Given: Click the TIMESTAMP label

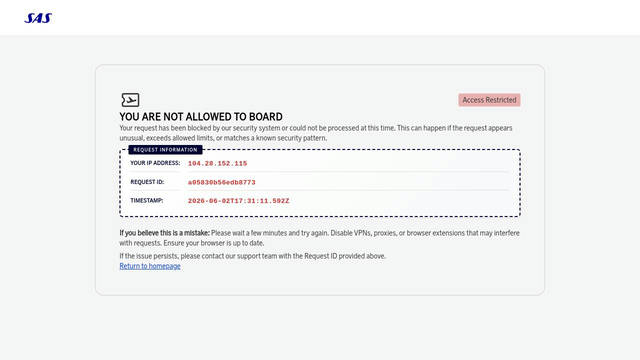Looking at the screenshot, I should tap(147, 200).
